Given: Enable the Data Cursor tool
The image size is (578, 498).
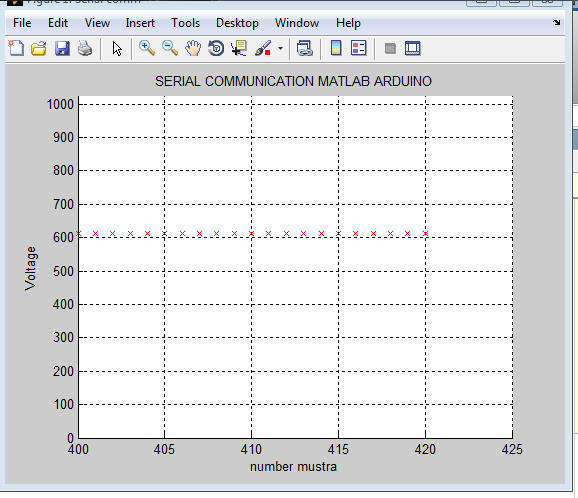Looking at the screenshot, I should pos(239,48).
